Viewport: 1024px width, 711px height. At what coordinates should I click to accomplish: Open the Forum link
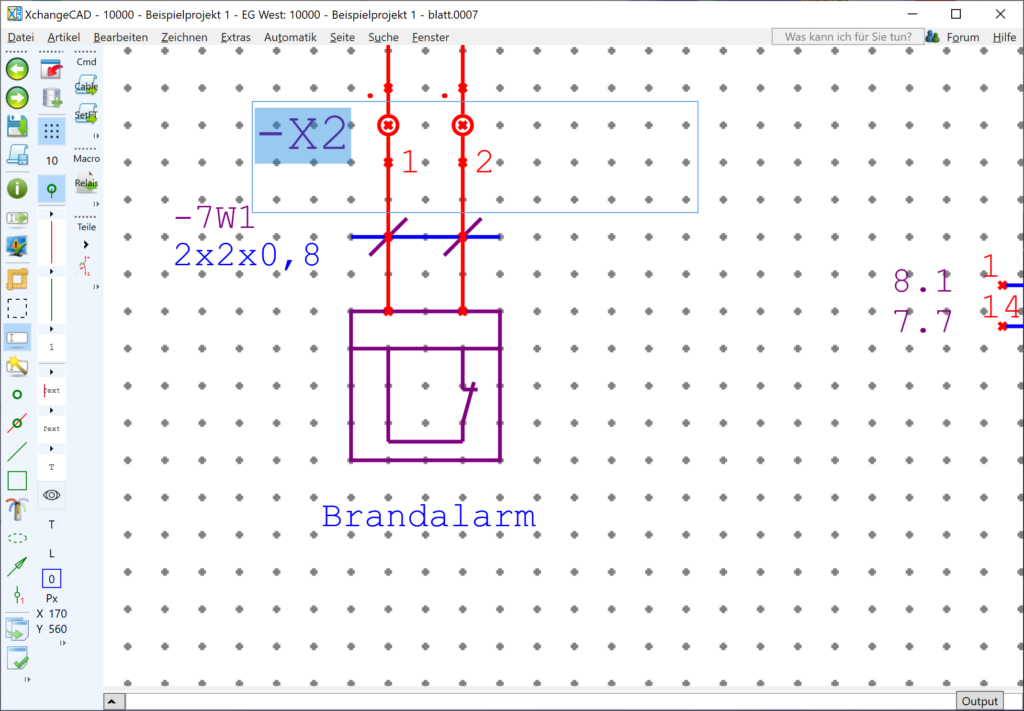point(962,37)
